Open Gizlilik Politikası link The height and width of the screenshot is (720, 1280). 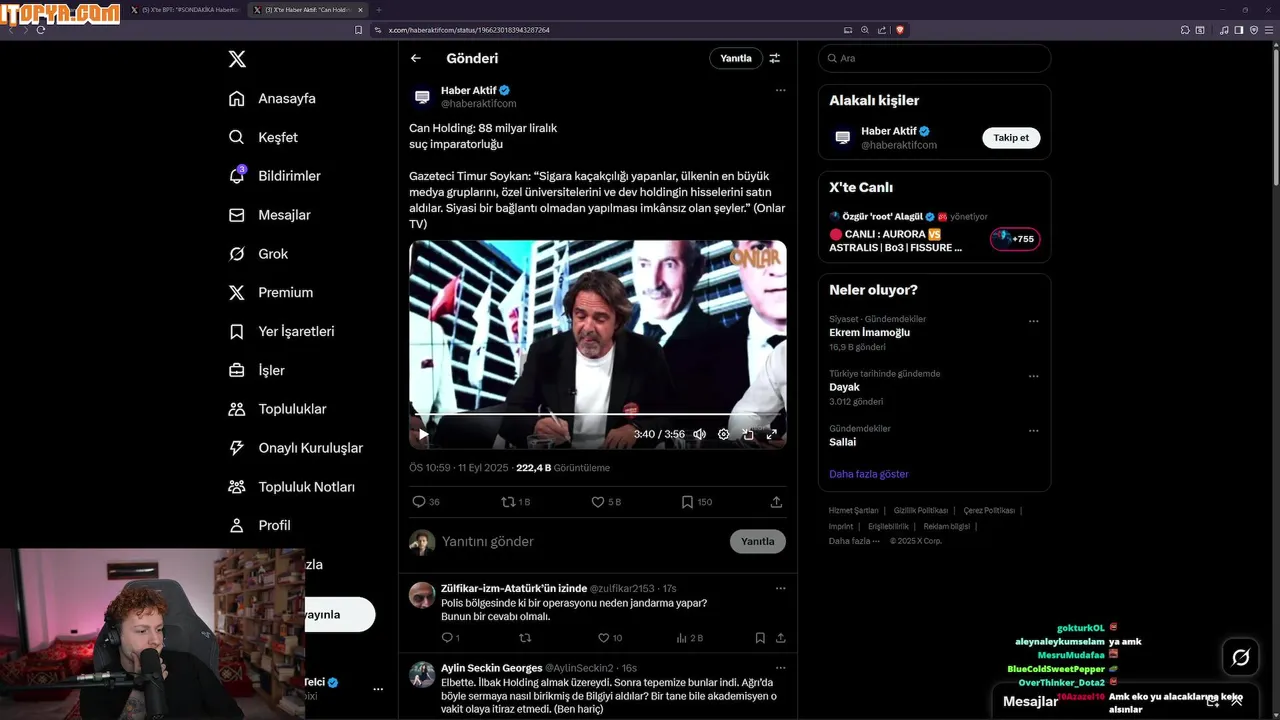pyautogui.click(x=920, y=511)
